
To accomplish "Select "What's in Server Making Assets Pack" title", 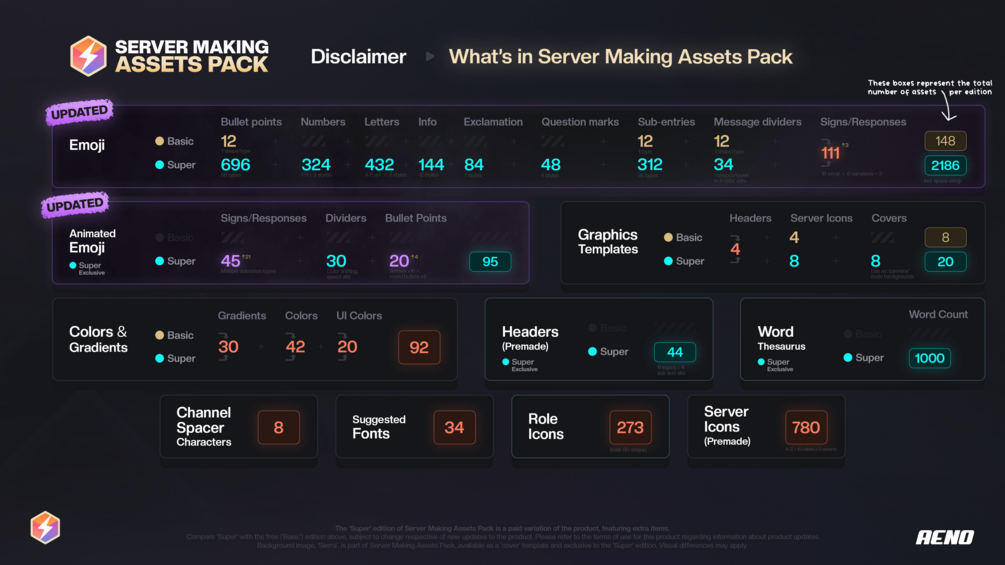I will pyautogui.click(x=620, y=57).
